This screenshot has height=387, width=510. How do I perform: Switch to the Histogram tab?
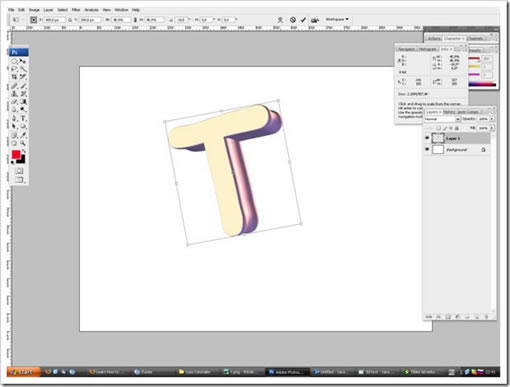click(x=427, y=49)
